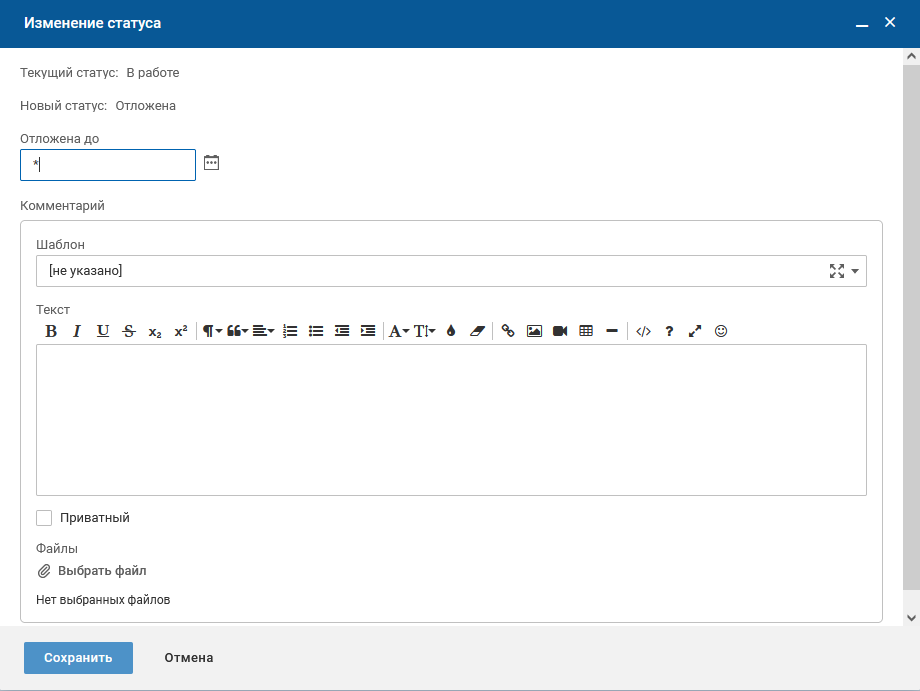This screenshot has width=920, height=691.
Task: Open the paragraph format dropdown
Action: tap(212, 331)
